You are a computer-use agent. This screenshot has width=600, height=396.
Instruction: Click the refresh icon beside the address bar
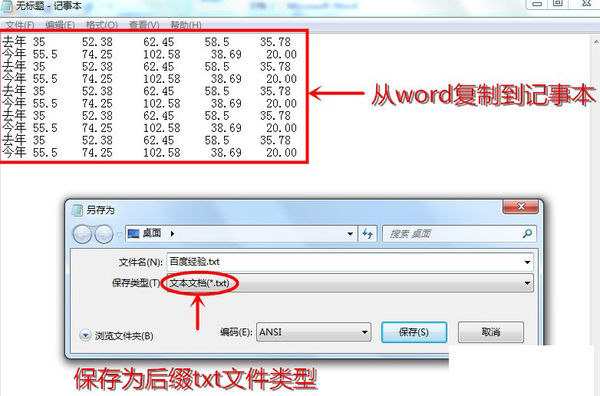coord(368,234)
